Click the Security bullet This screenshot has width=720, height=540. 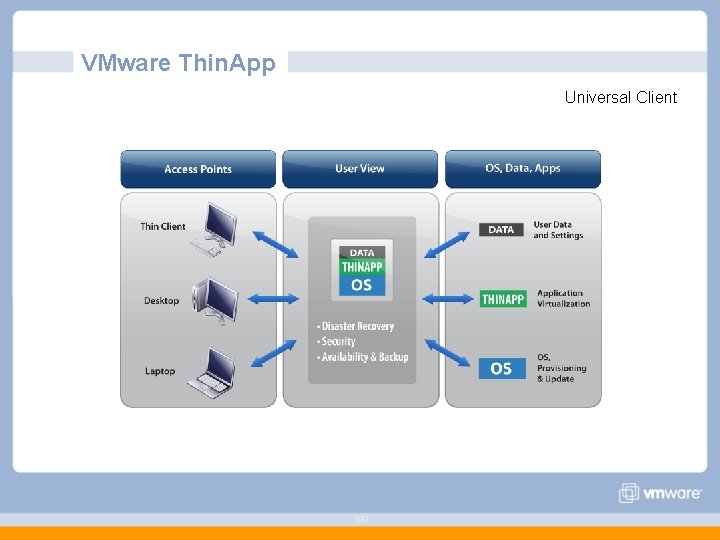point(336,341)
